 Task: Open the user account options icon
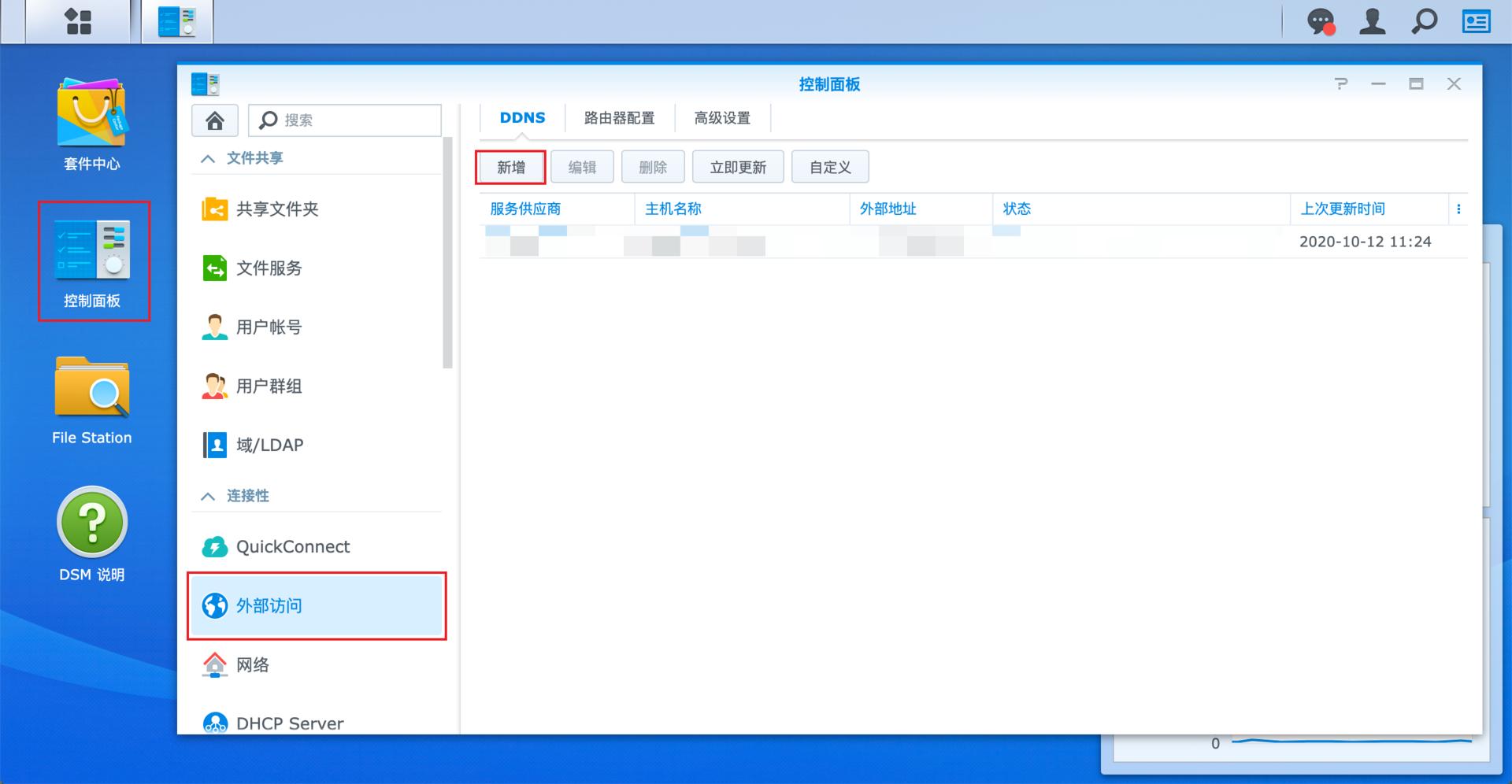pyautogui.click(x=1372, y=21)
